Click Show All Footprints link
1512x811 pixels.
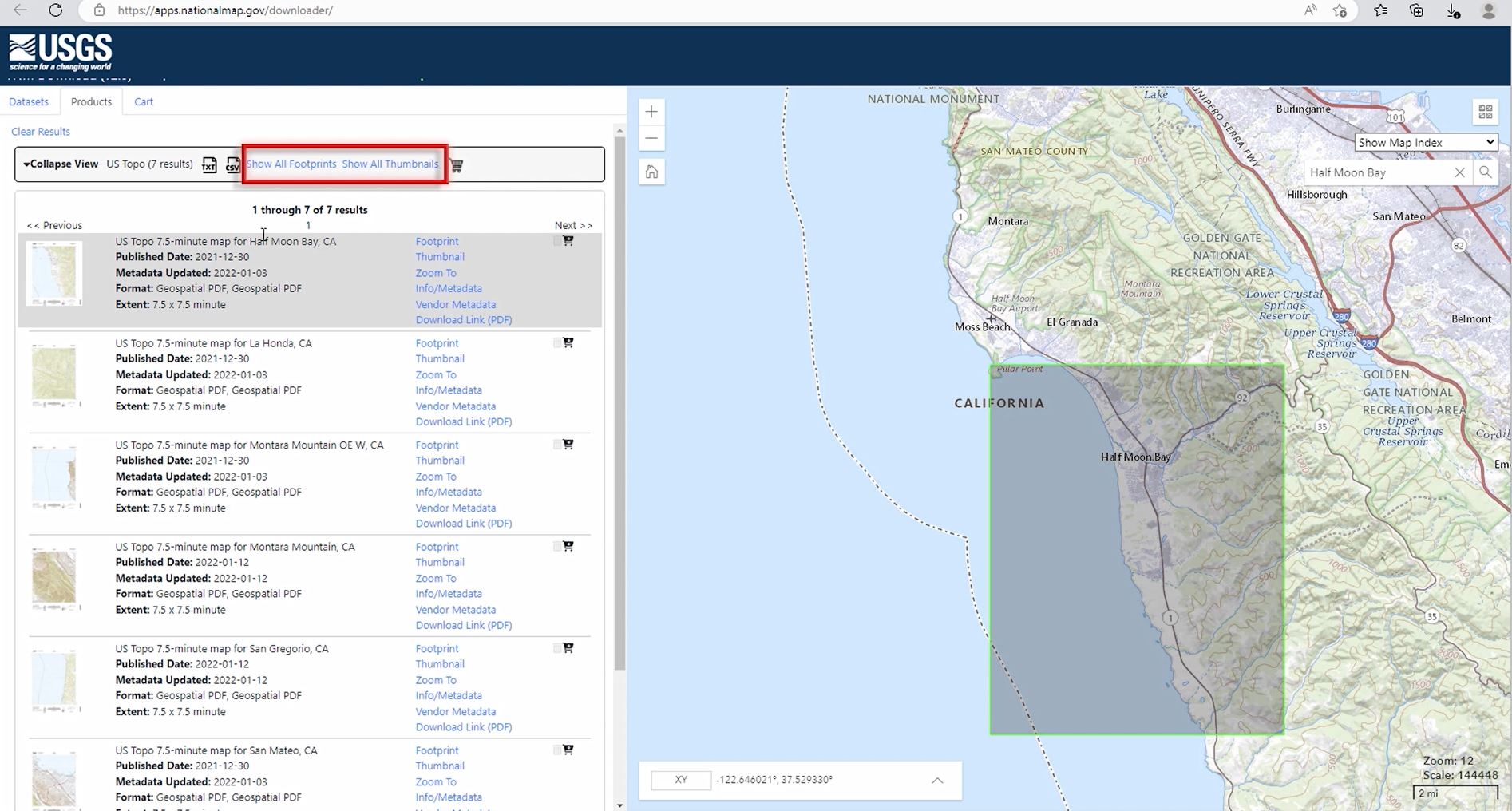291,164
